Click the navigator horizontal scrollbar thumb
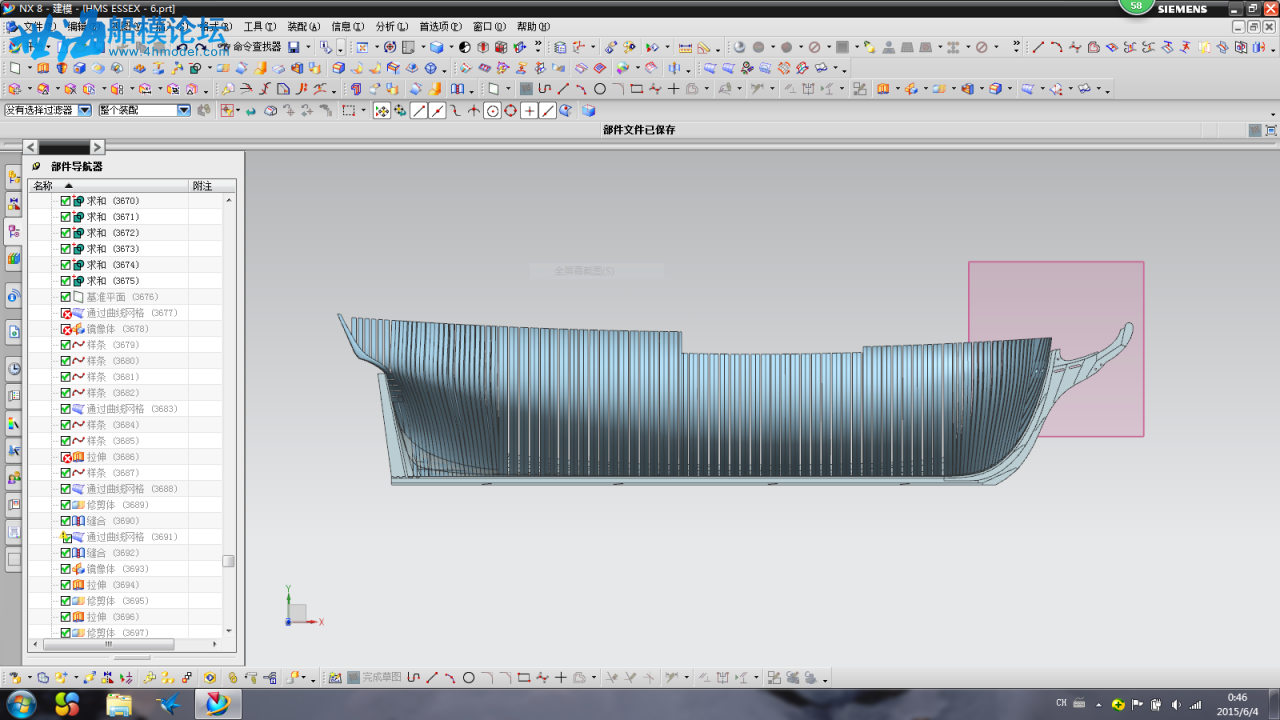Screen dimensions: 1280x720 (x=111, y=644)
